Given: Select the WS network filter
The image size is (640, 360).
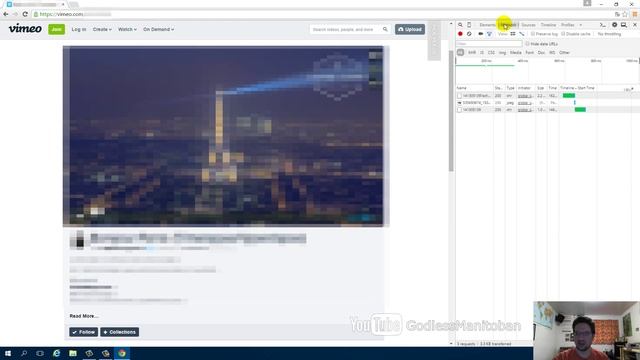Looking at the screenshot, I should 552,53.
